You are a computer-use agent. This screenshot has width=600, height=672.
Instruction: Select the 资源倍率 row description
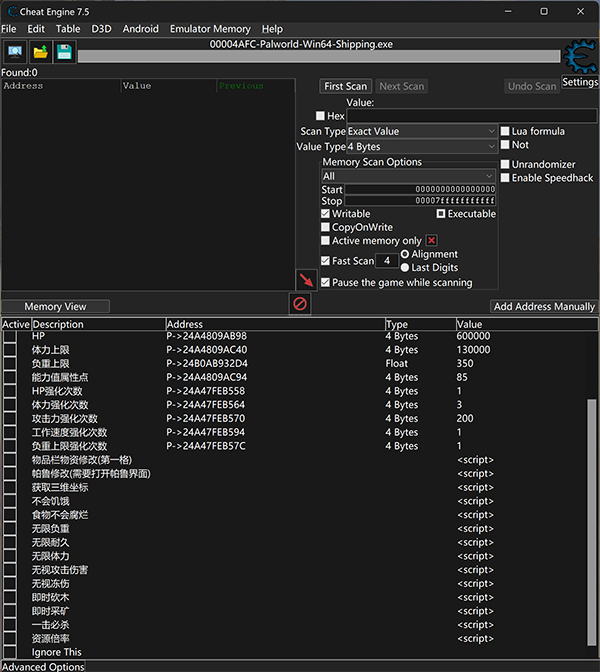click(x=51, y=639)
